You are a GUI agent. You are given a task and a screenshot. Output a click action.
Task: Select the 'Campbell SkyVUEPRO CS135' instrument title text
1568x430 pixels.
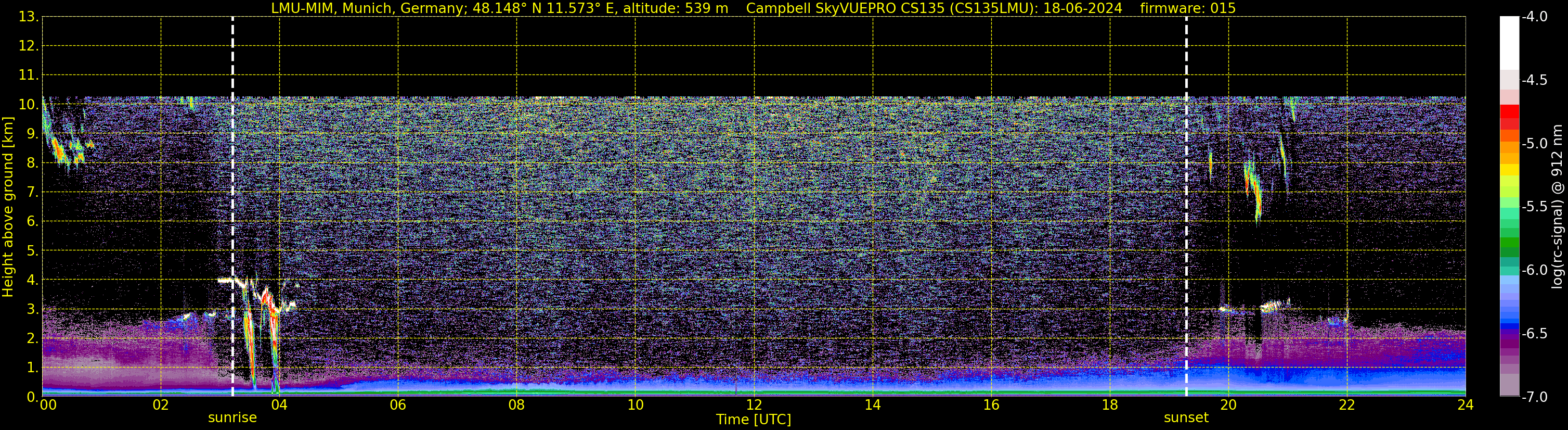tap(845, 8)
